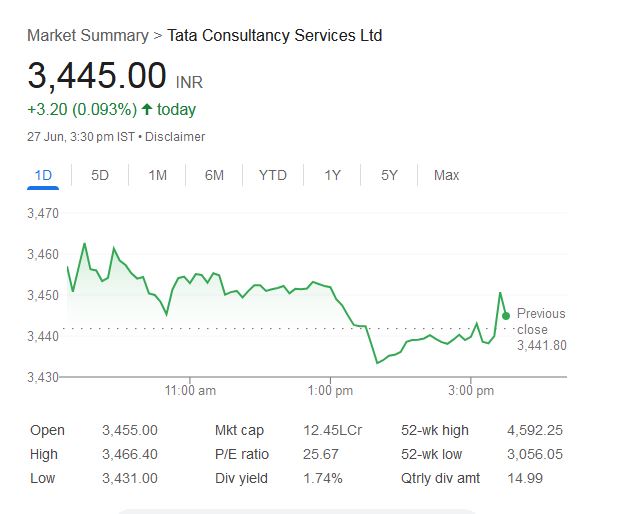The image size is (620, 514).
Task: Select the YTD range tab
Action: [x=272, y=175]
